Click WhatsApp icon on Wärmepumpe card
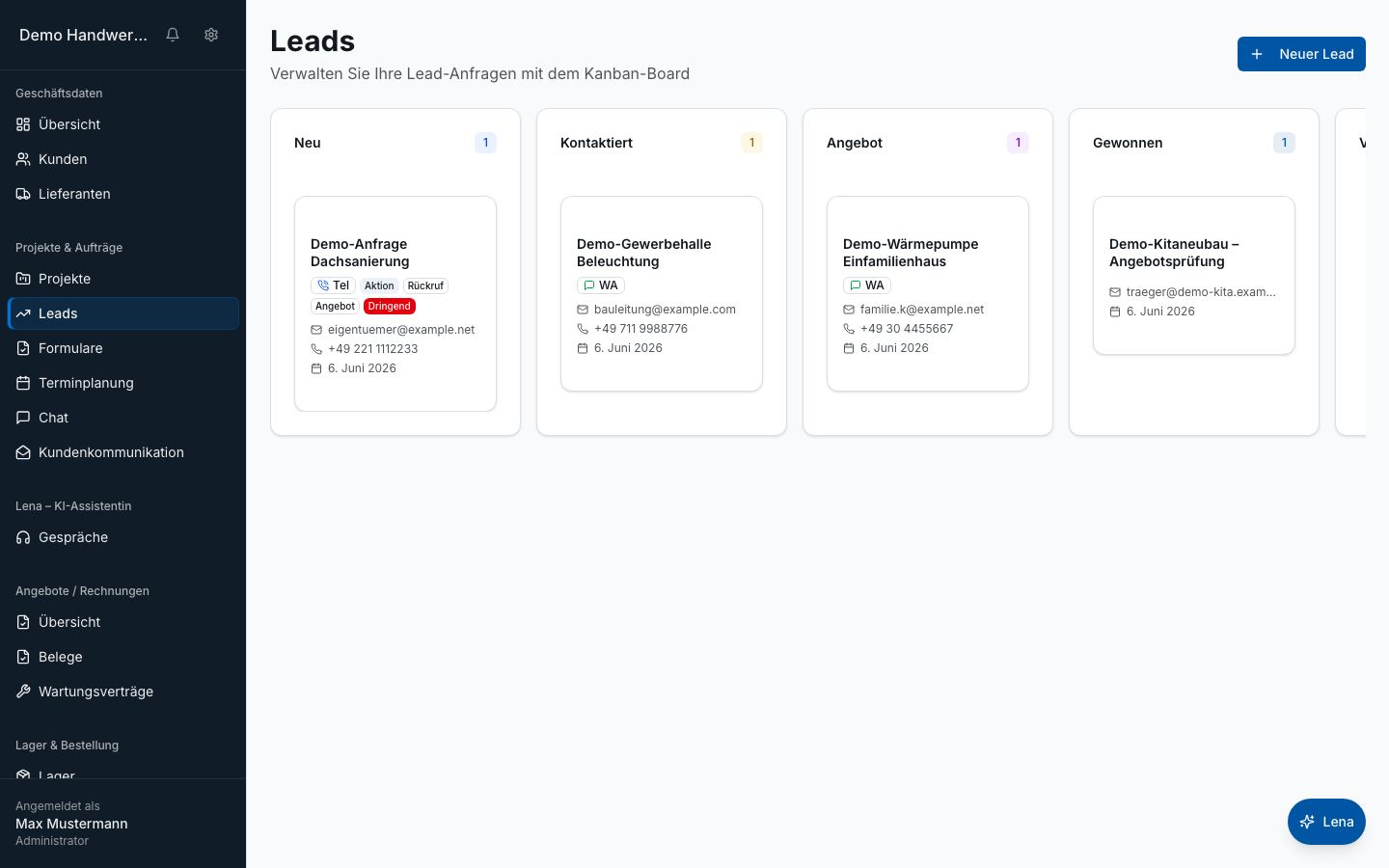Image resolution: width=1389 pixels, height=868 pixels. (855, 285)
